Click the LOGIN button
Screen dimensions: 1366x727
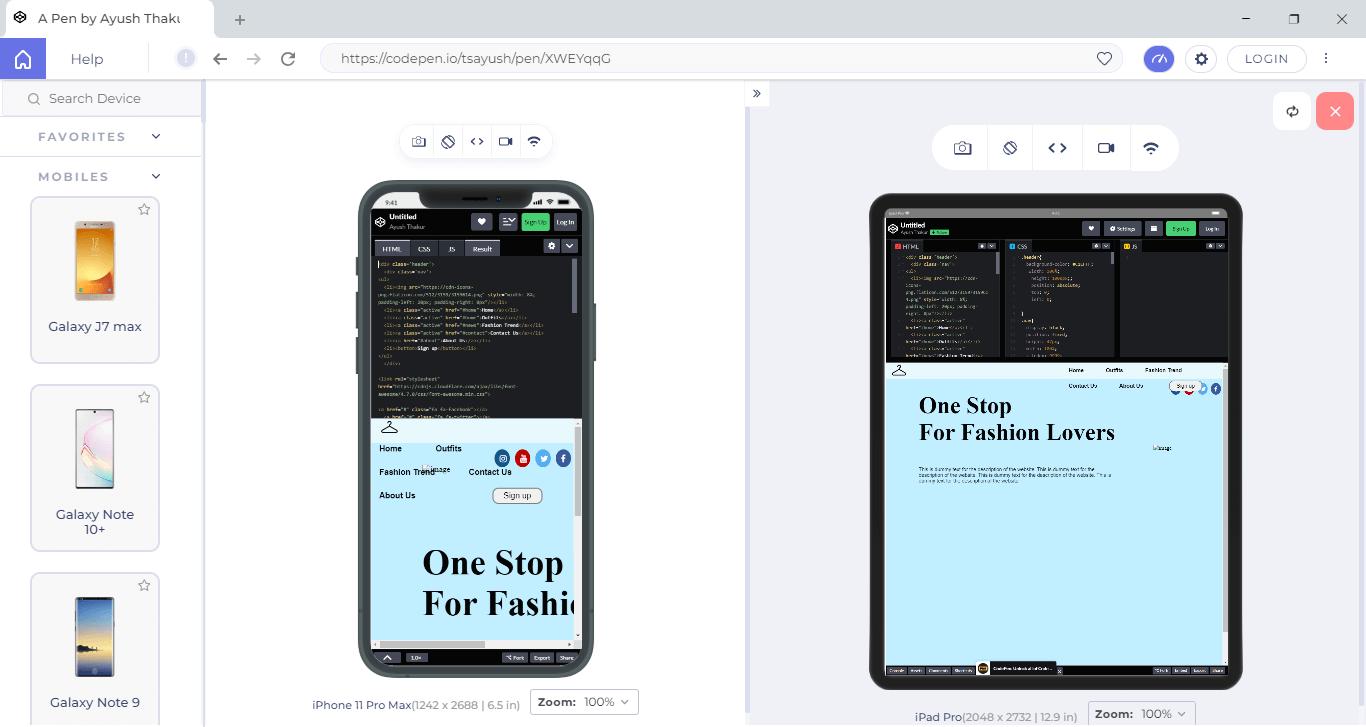click(x=1266, y=58)
